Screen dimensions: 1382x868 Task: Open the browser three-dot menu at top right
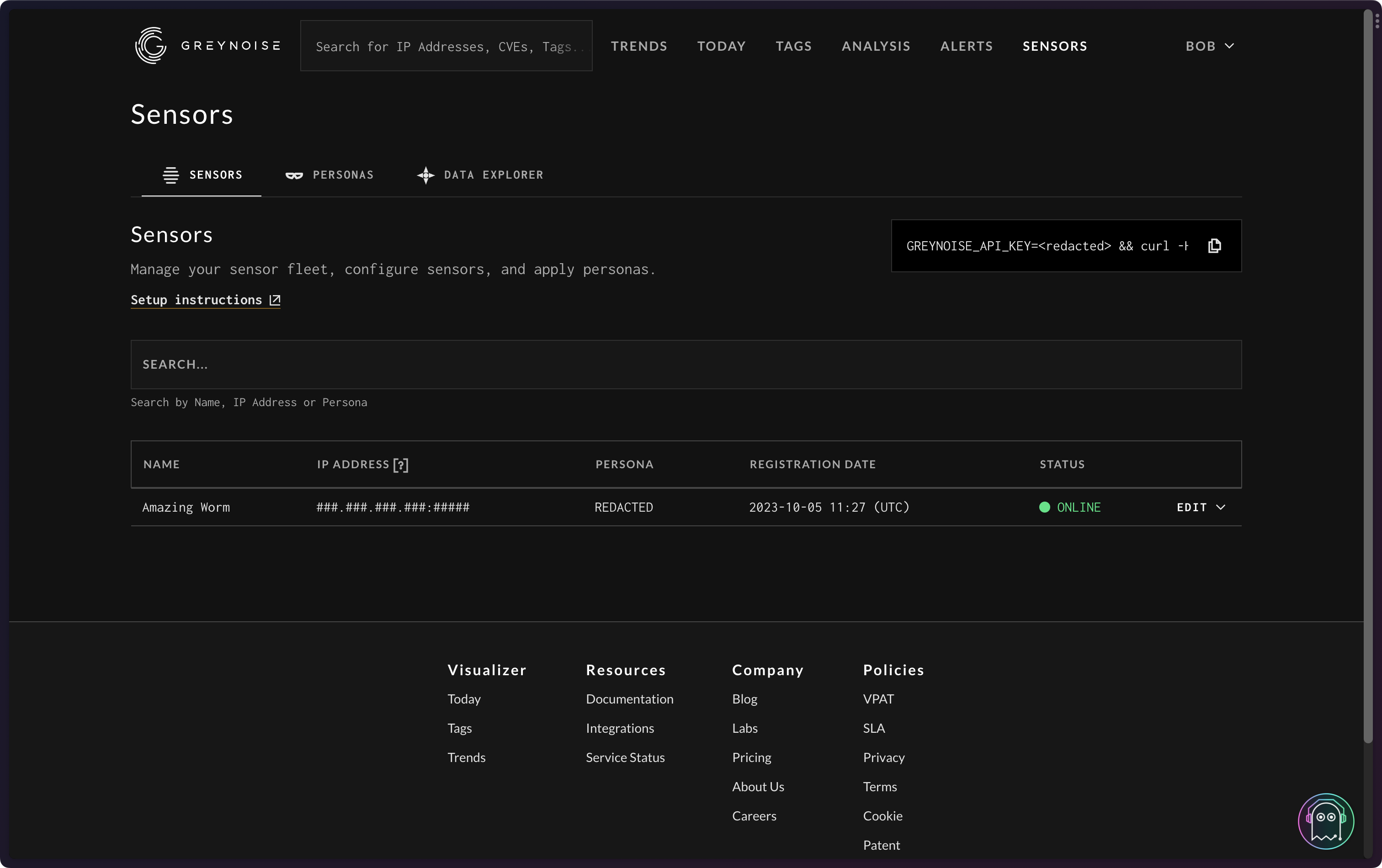click(1377, 21)
